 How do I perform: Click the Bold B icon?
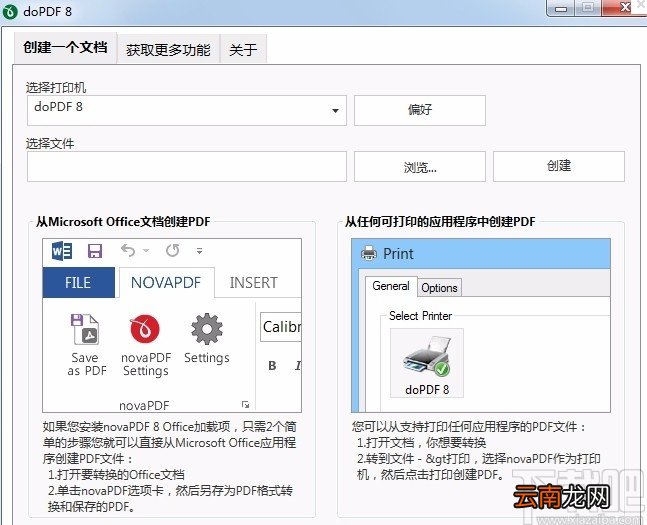point(272,365)
